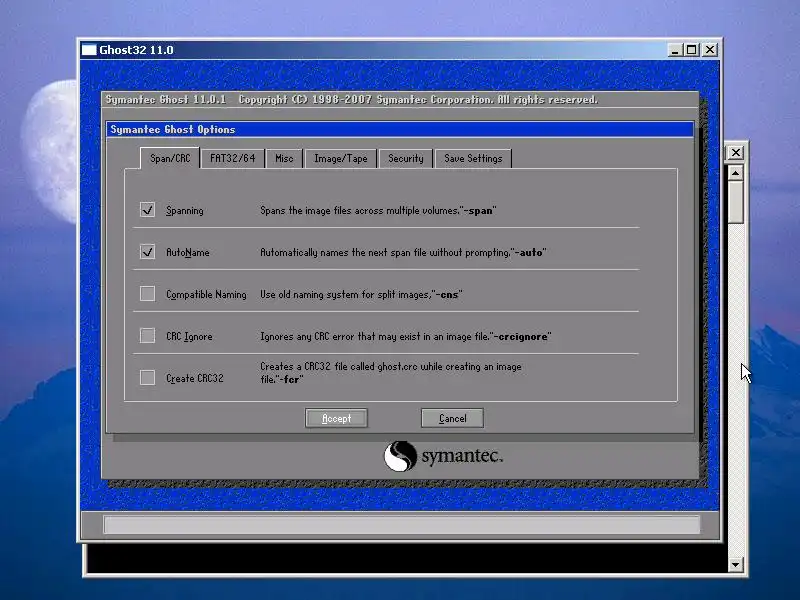The width and height of the screenshot is (800, 600).
Task: Click the Cancel button
Action: (452, 418)
